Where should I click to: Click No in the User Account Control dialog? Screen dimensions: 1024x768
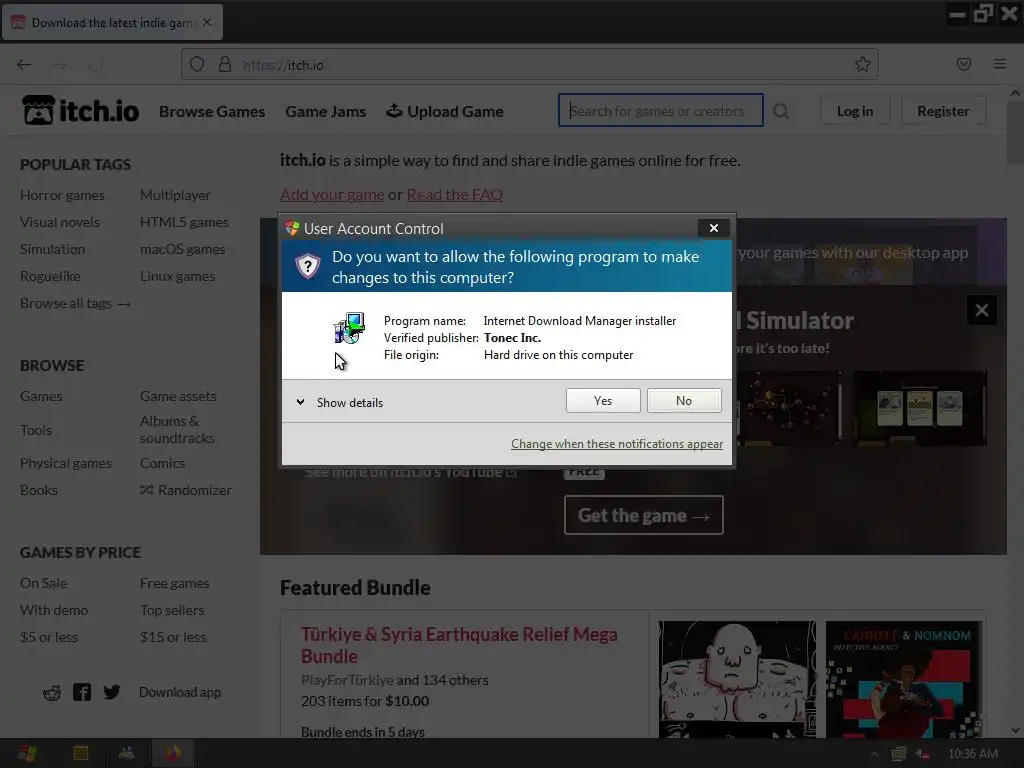[x=684, y=400]
